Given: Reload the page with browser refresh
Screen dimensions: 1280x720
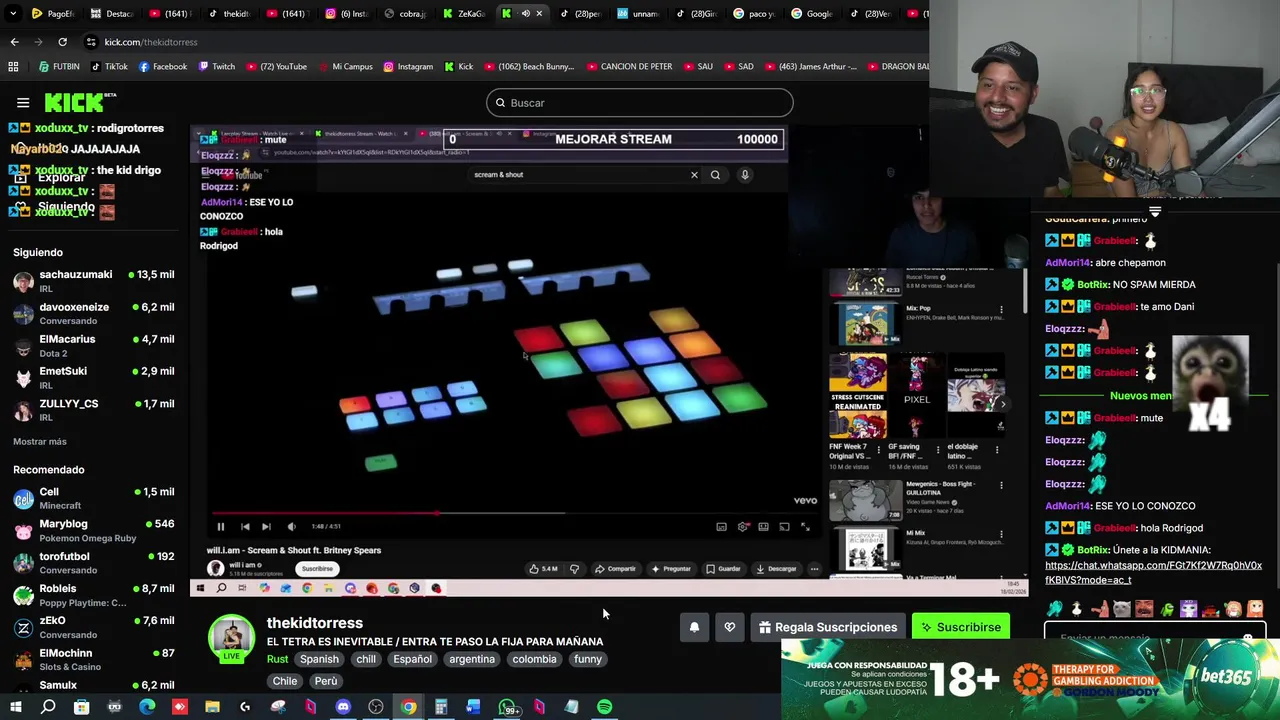Looking at the screenshot, I should coord(62,42).
